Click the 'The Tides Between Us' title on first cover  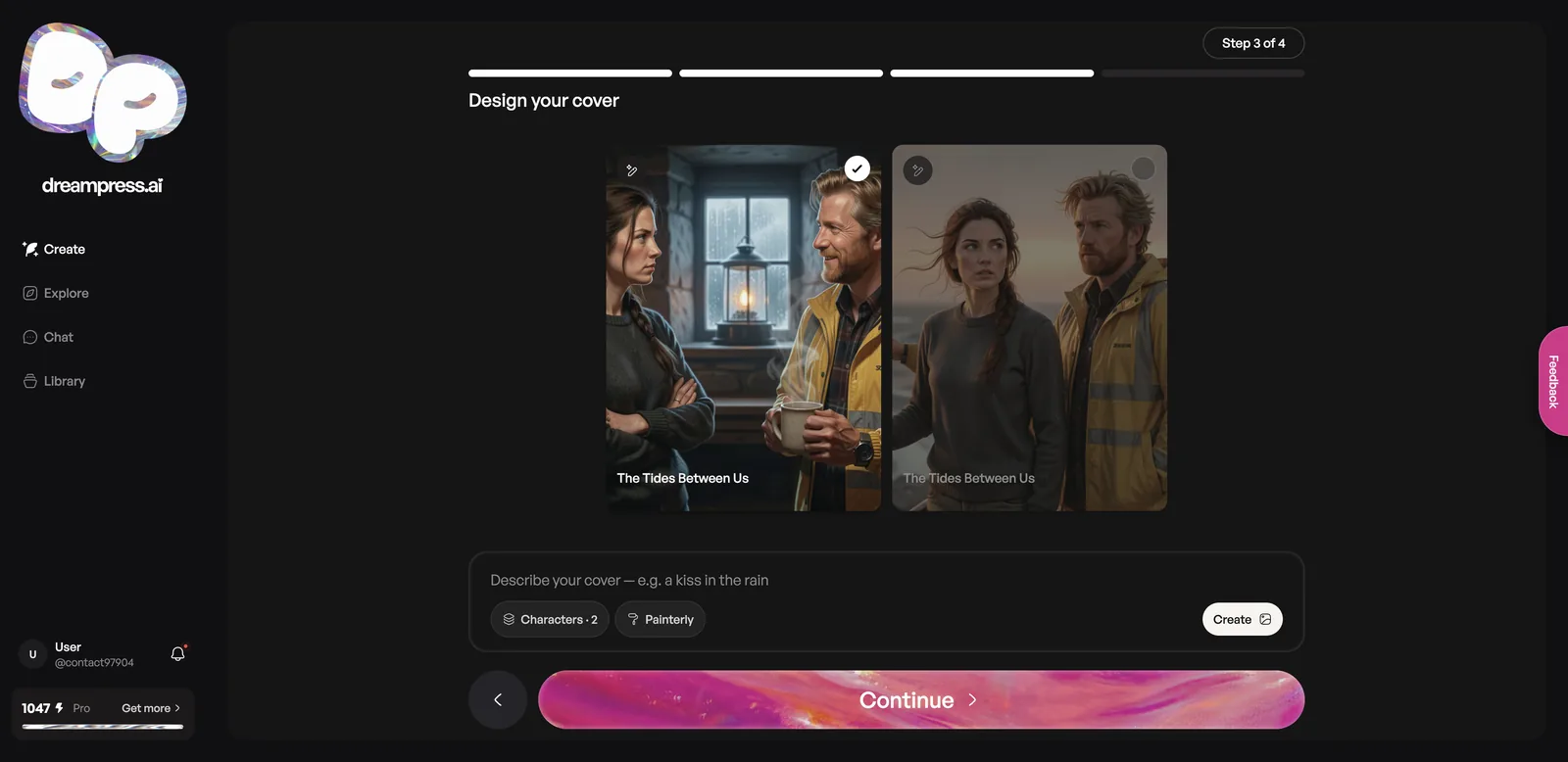tap(683, 478)
